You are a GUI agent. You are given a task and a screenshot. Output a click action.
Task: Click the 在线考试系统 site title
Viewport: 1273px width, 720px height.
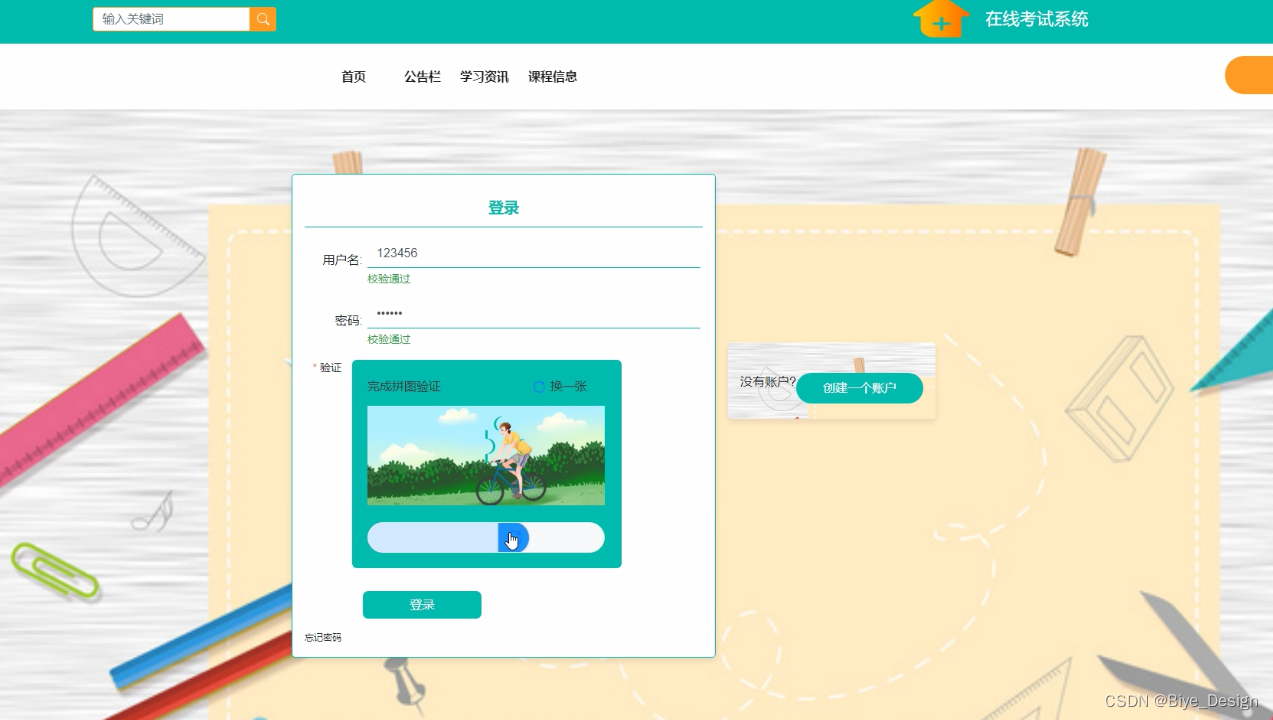click(1037, 19)
